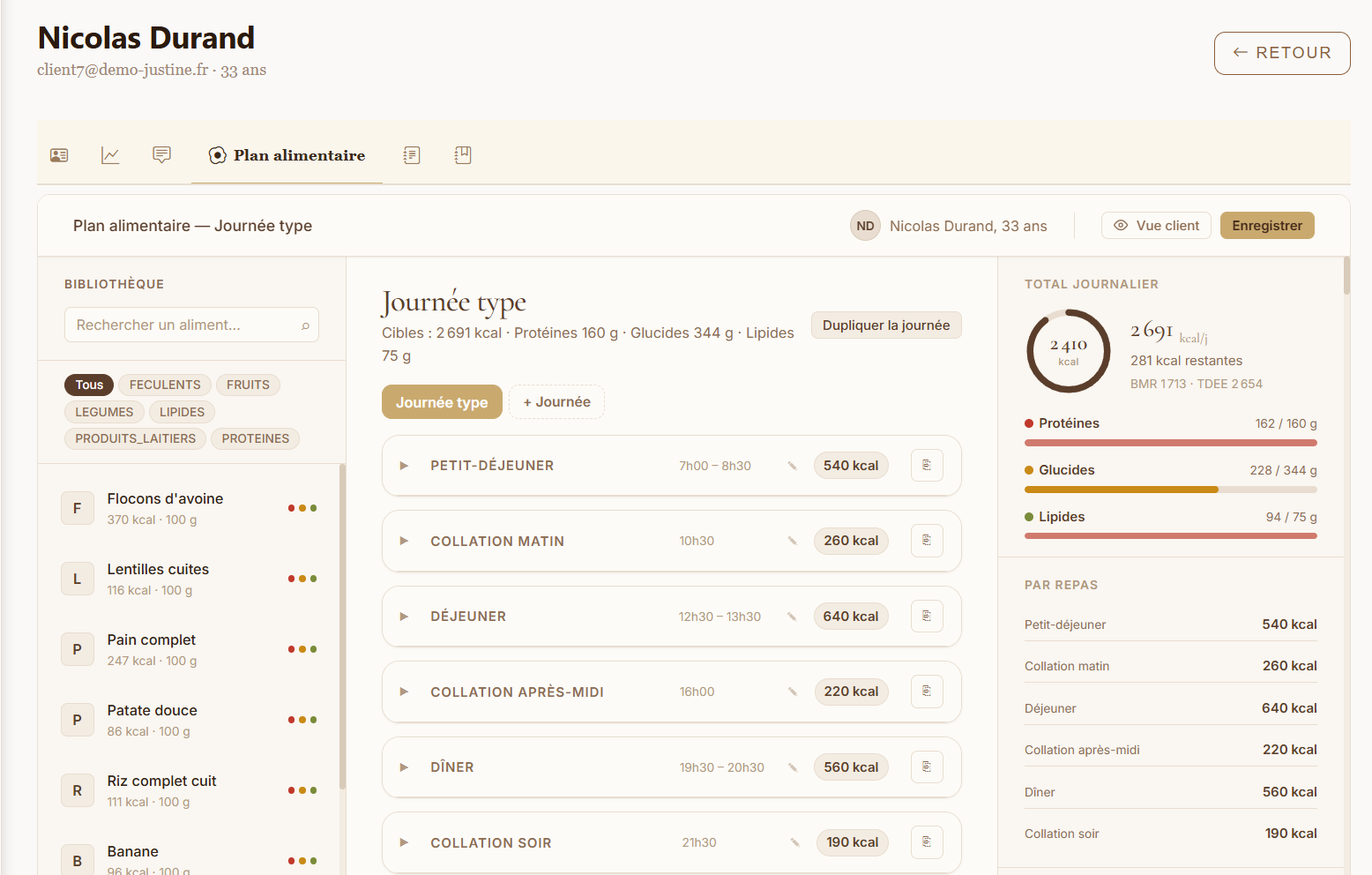Select the Tous category filter
1372x875 pixels.
(x=89, y=385)
